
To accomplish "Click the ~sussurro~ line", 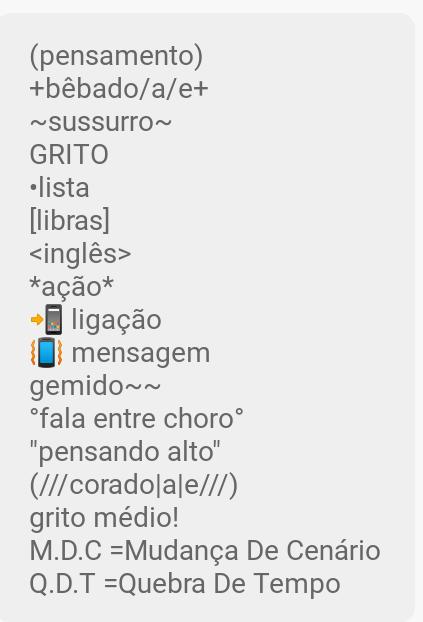I will (101, 122).
